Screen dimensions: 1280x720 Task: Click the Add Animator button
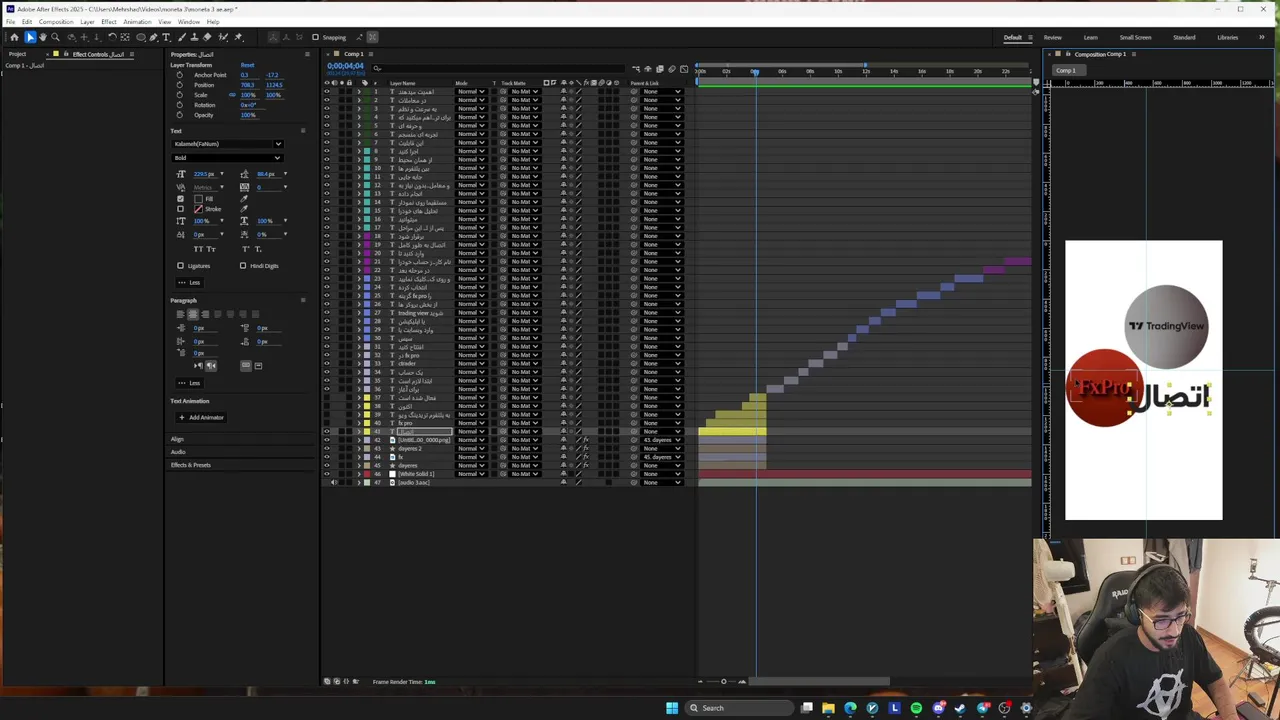(201, 417)
